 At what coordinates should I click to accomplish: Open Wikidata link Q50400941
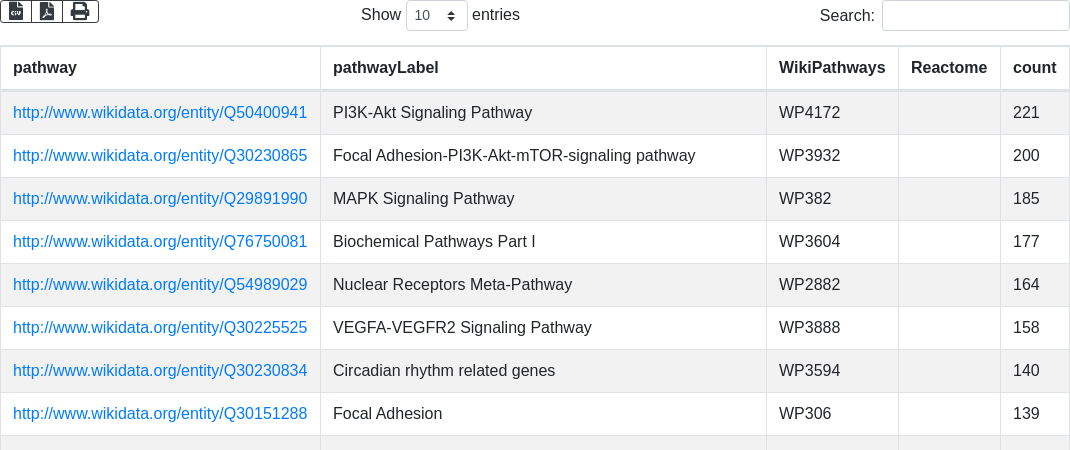[x=160, y=113]
